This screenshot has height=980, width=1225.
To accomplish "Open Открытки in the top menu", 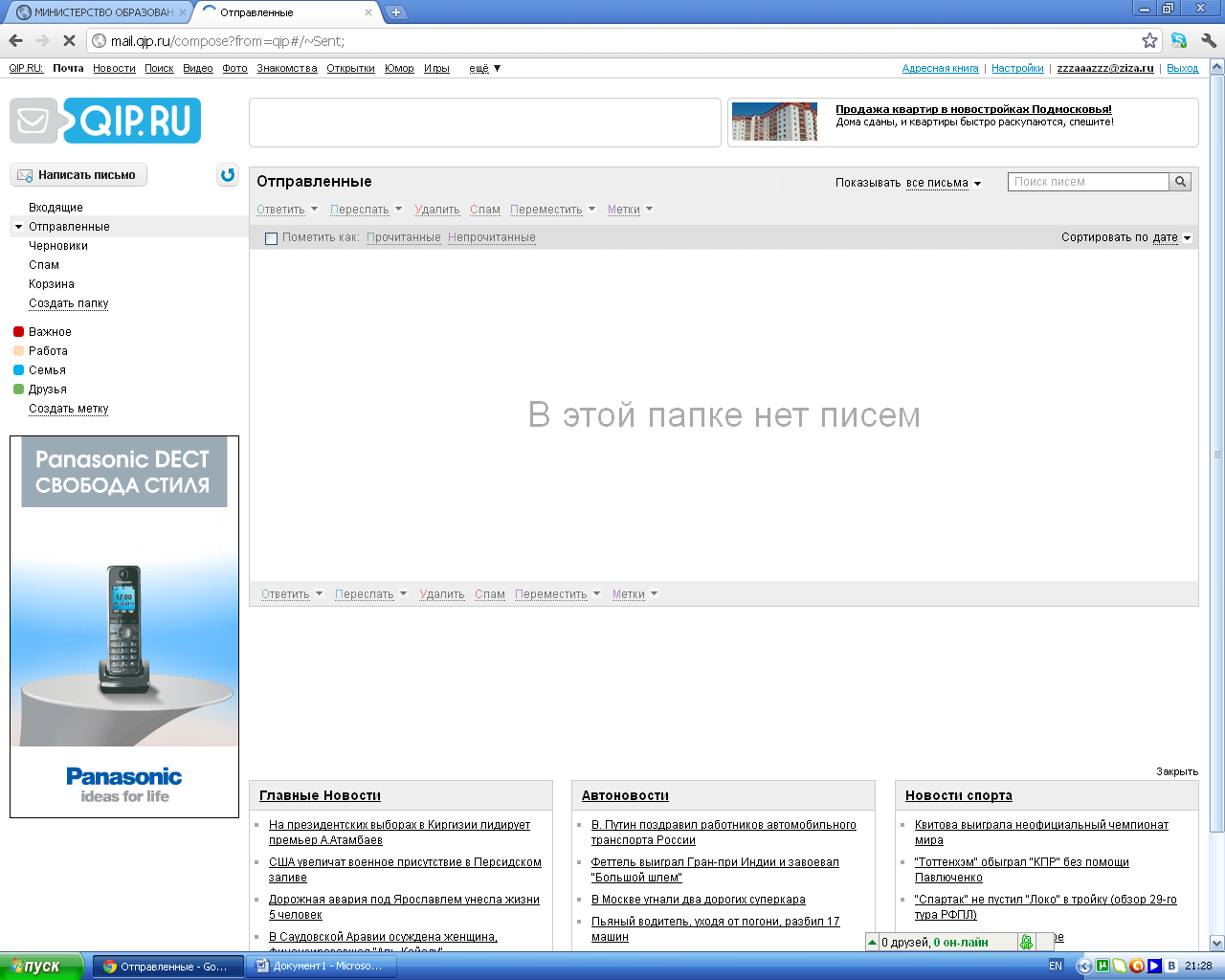I will pos(350,68).
